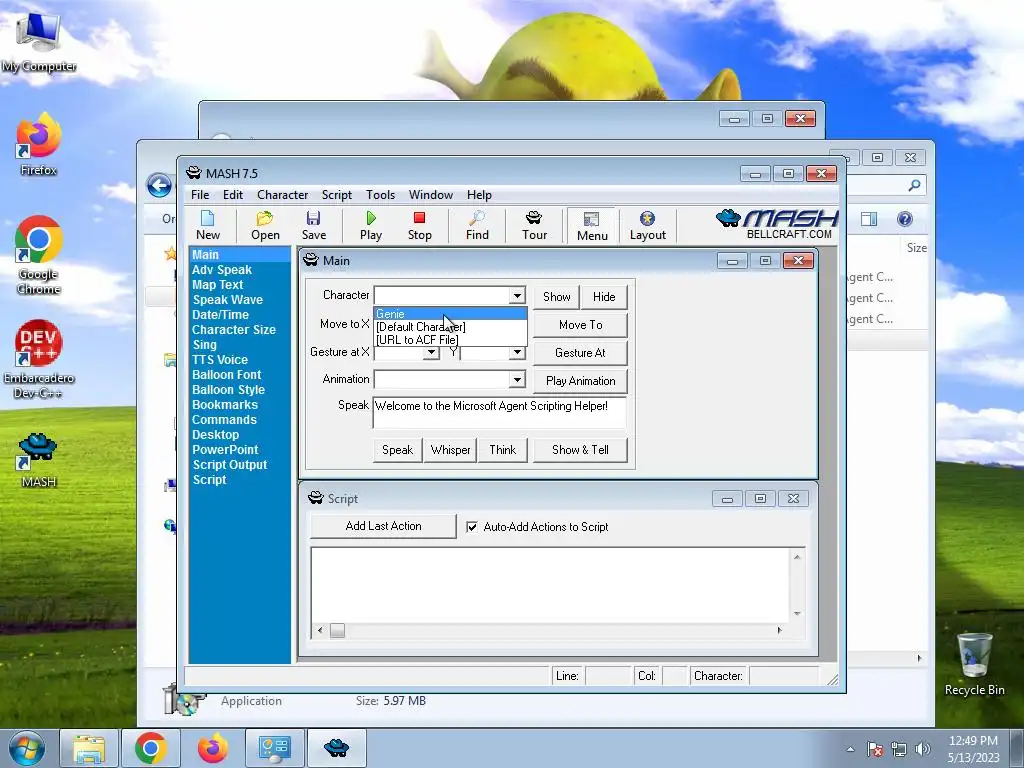1024x768 pixels.
Task: Click the Chrome taskbar icon
Action: [151, 748]
